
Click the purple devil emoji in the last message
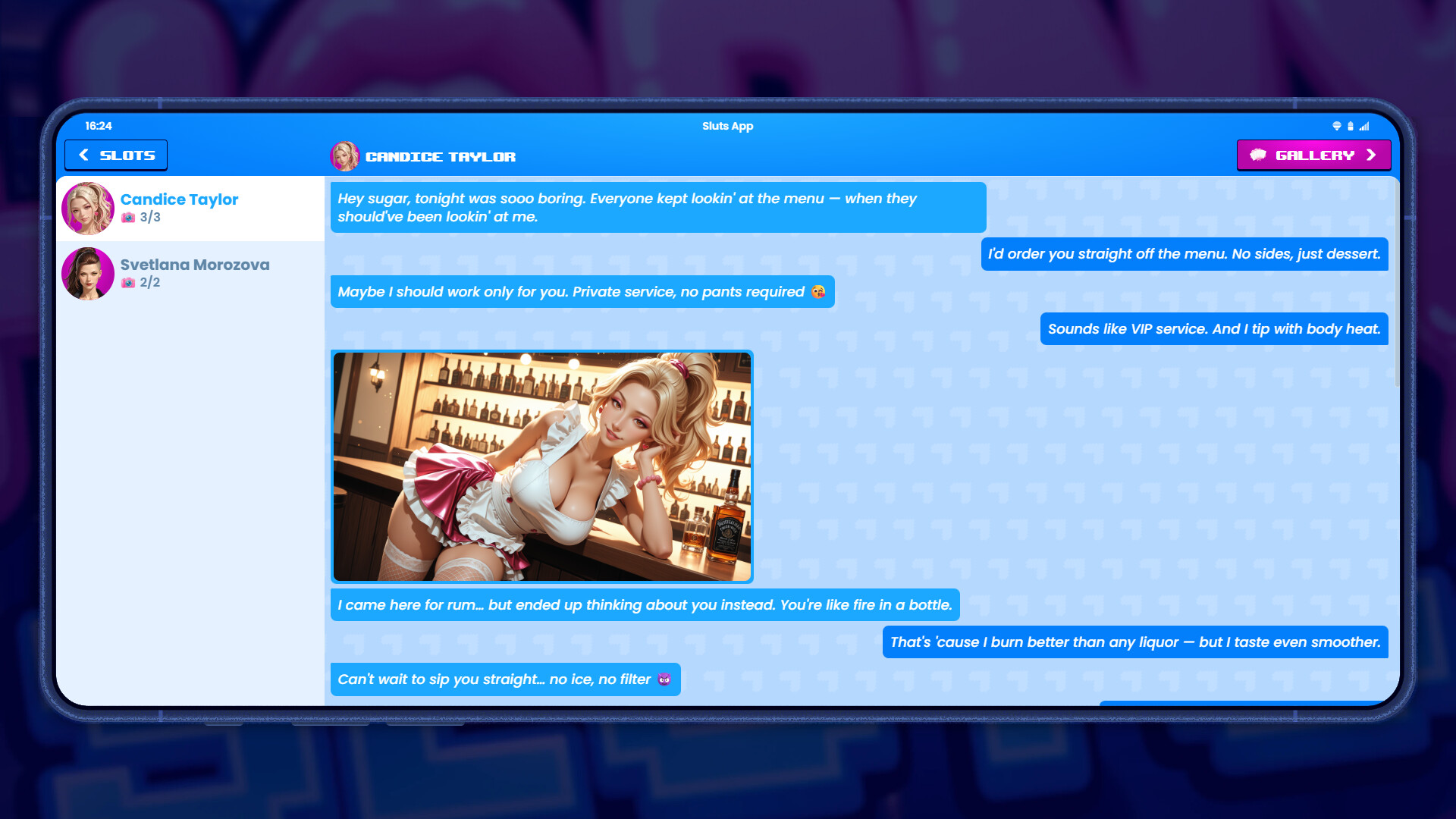coord(664,679)
